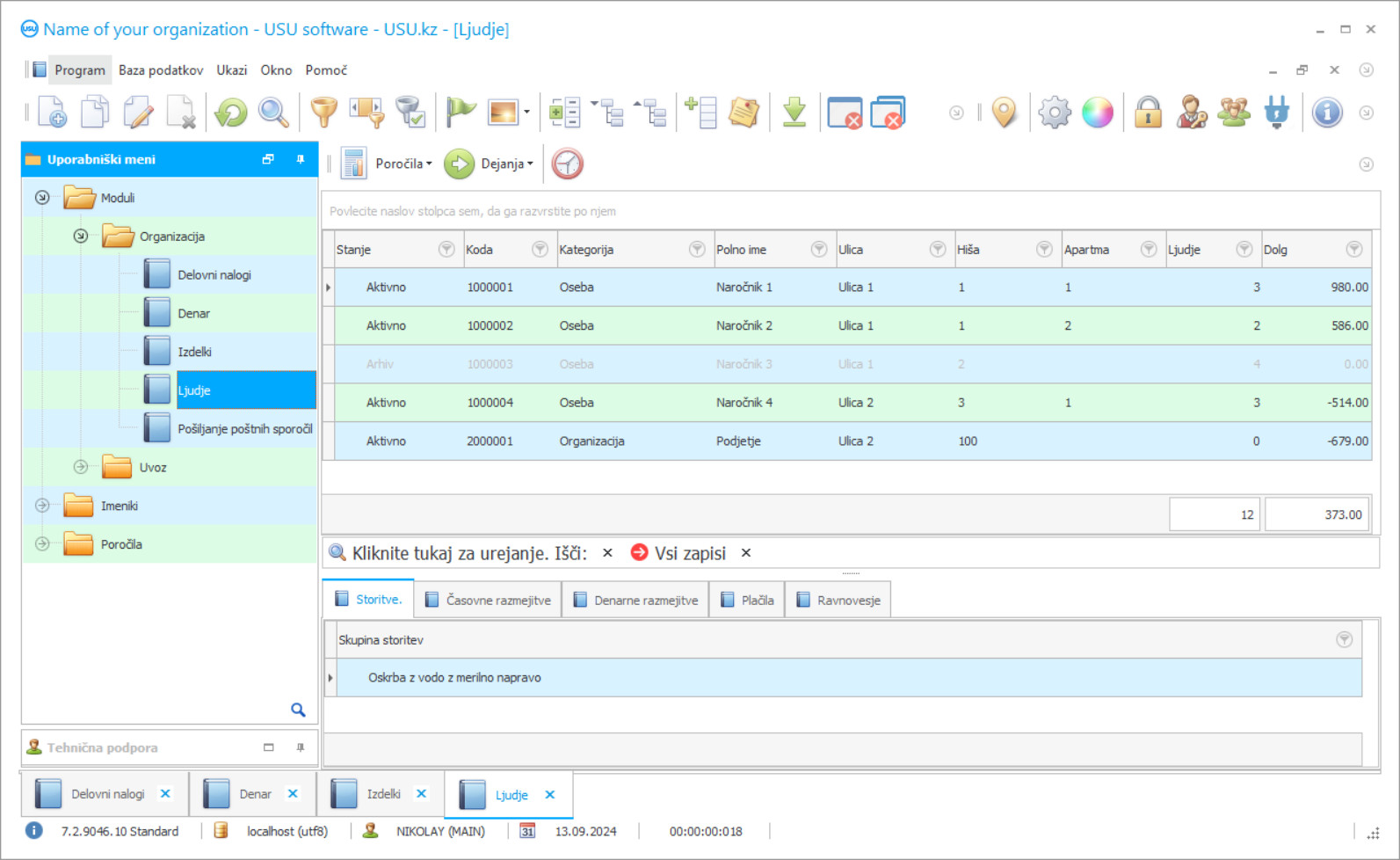The image size is (1400, 860).
Task: Select the Naročnik 4 table row
Action: pos(847,403)
